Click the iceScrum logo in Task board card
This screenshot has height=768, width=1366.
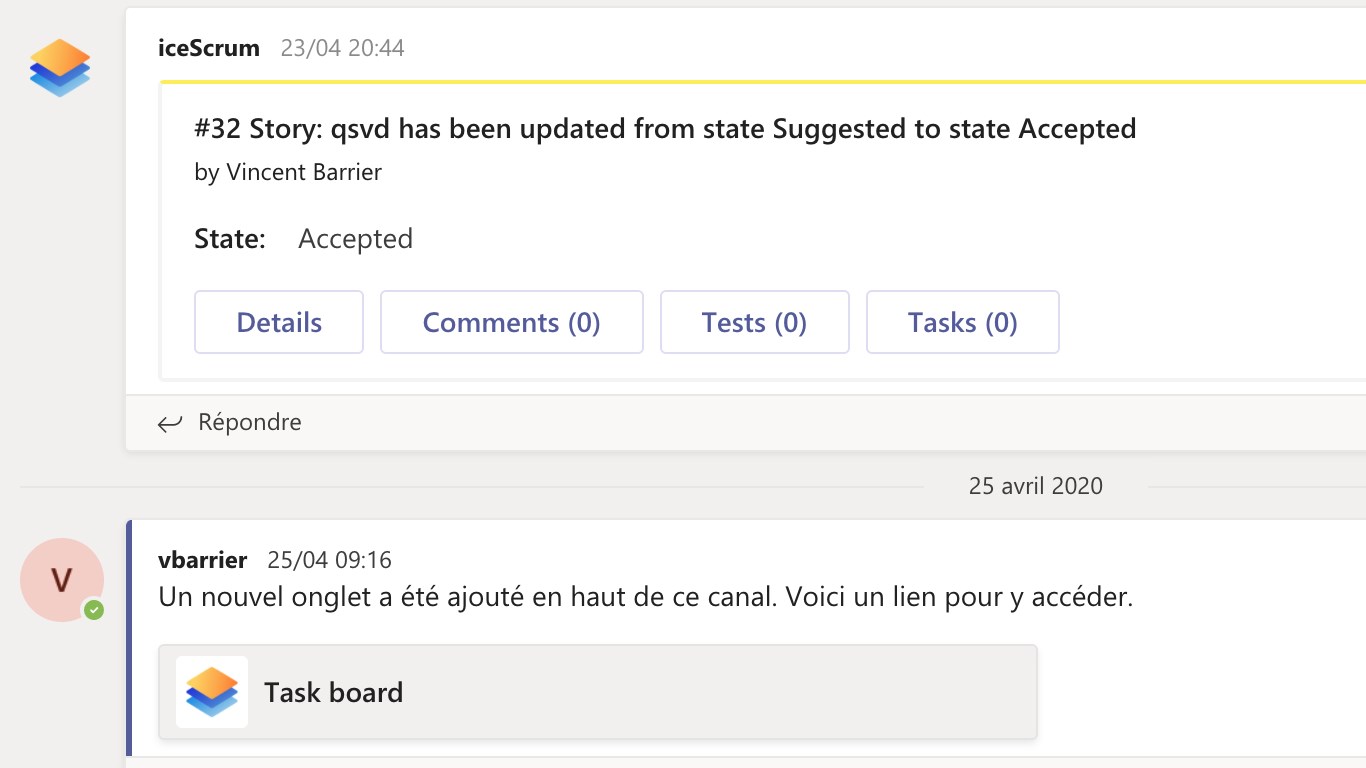point(212,692)
